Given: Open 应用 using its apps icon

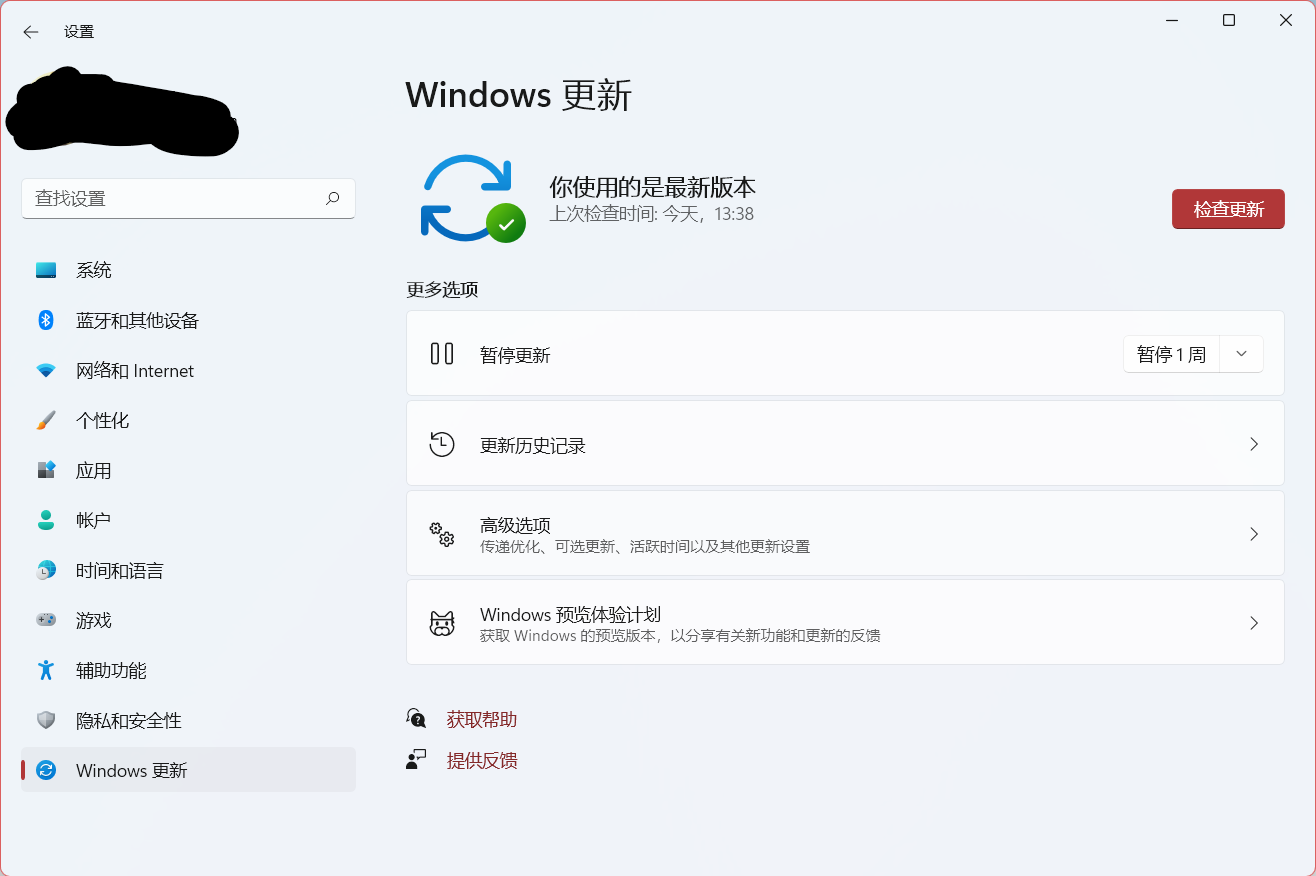Looking at the screenshot, I should 45,470.
